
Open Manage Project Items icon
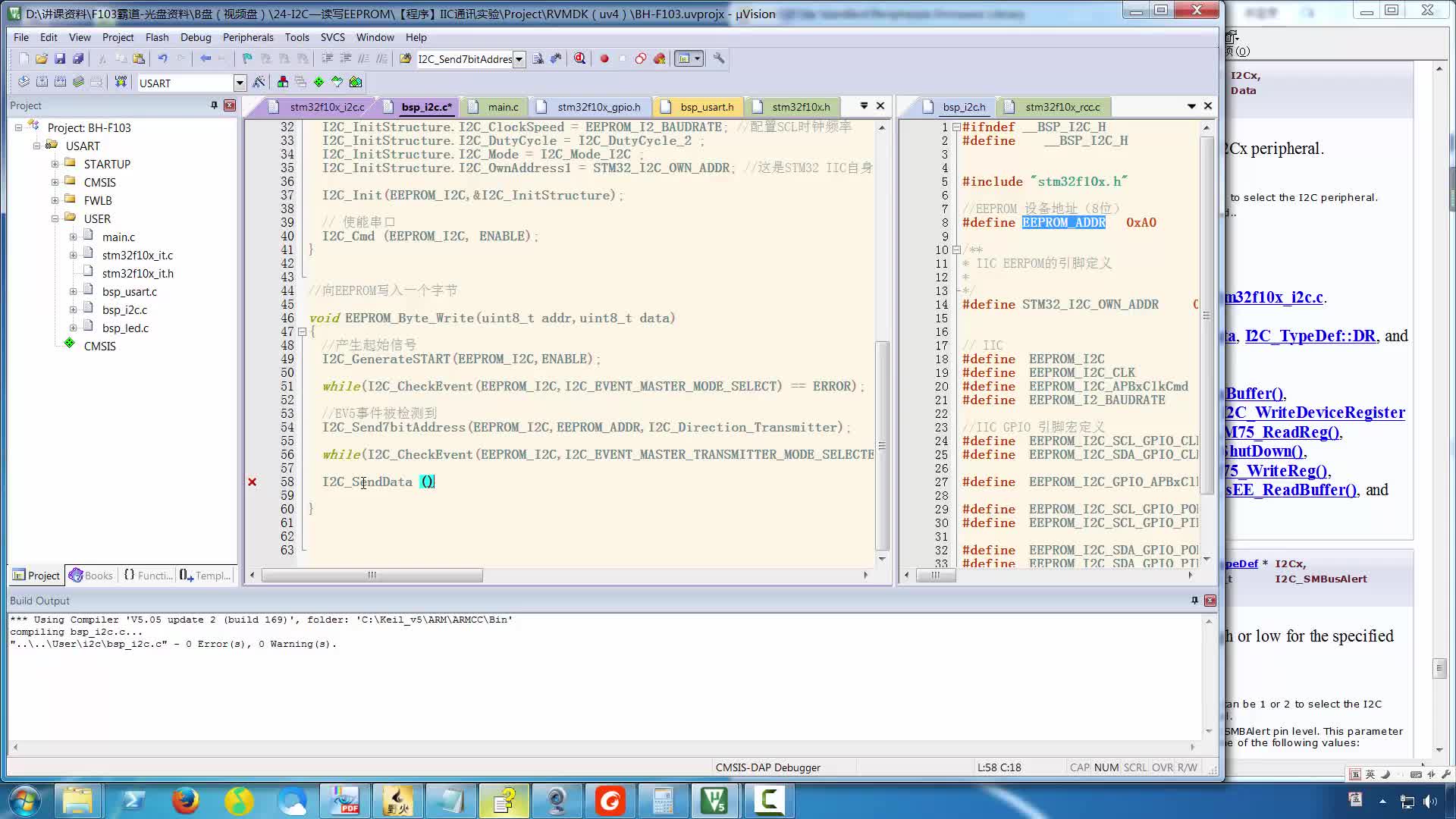click(x=283, y=82)
